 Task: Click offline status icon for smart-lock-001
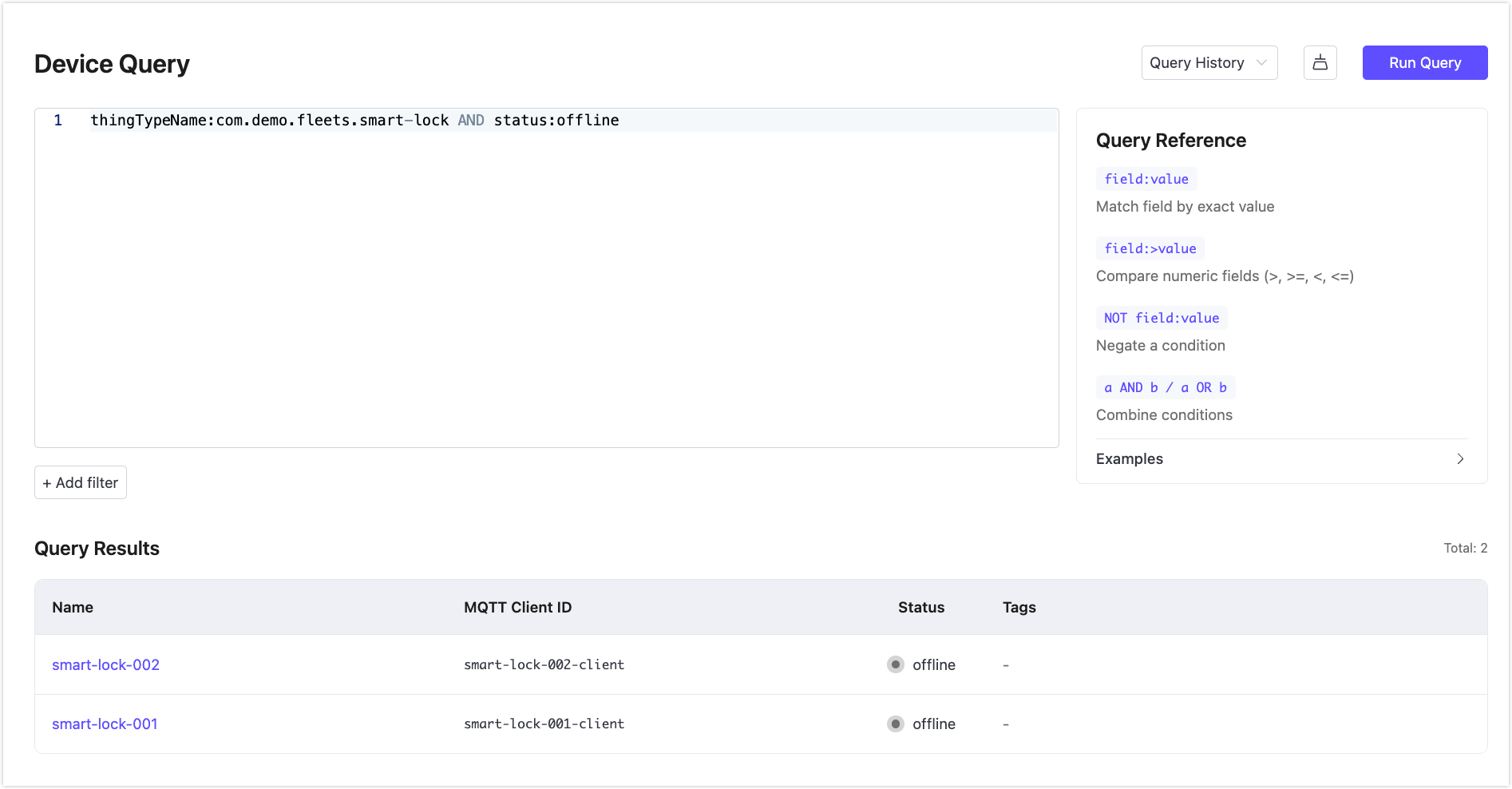pos(896,724)
